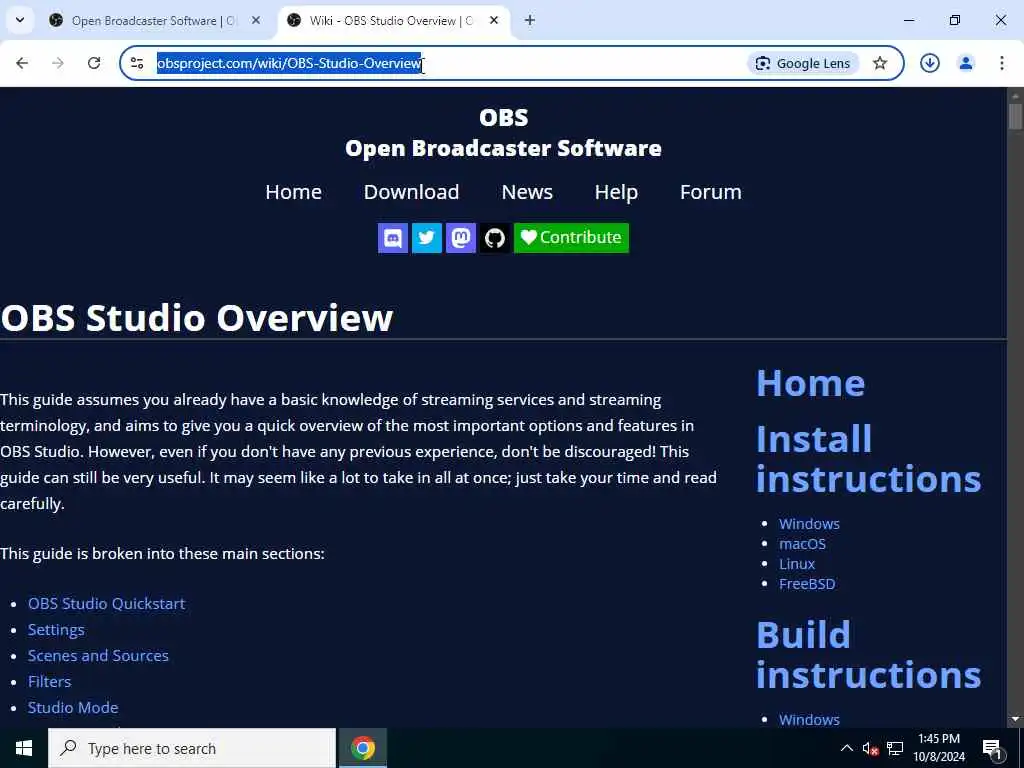Open the Chrome downloads icon
Screen dimensions: 1024x768
click(x=930, y=63)
